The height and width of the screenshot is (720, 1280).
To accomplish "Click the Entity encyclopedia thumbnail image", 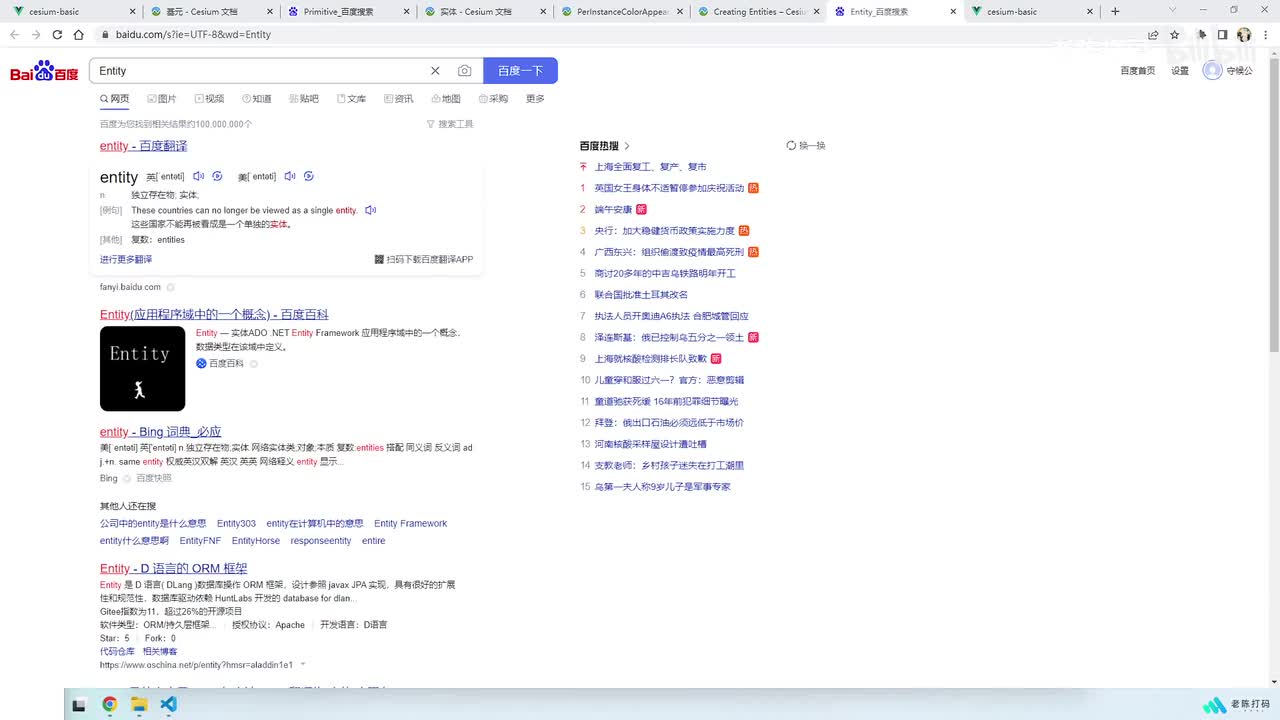I will click(142, 368).
